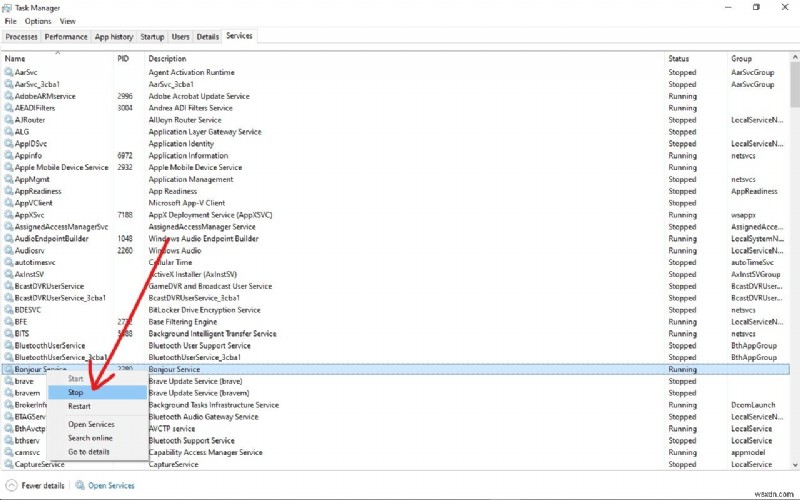The image size is (800, 500).
Task: Click the AppXSvc service icon
Action: pos(9,215)
